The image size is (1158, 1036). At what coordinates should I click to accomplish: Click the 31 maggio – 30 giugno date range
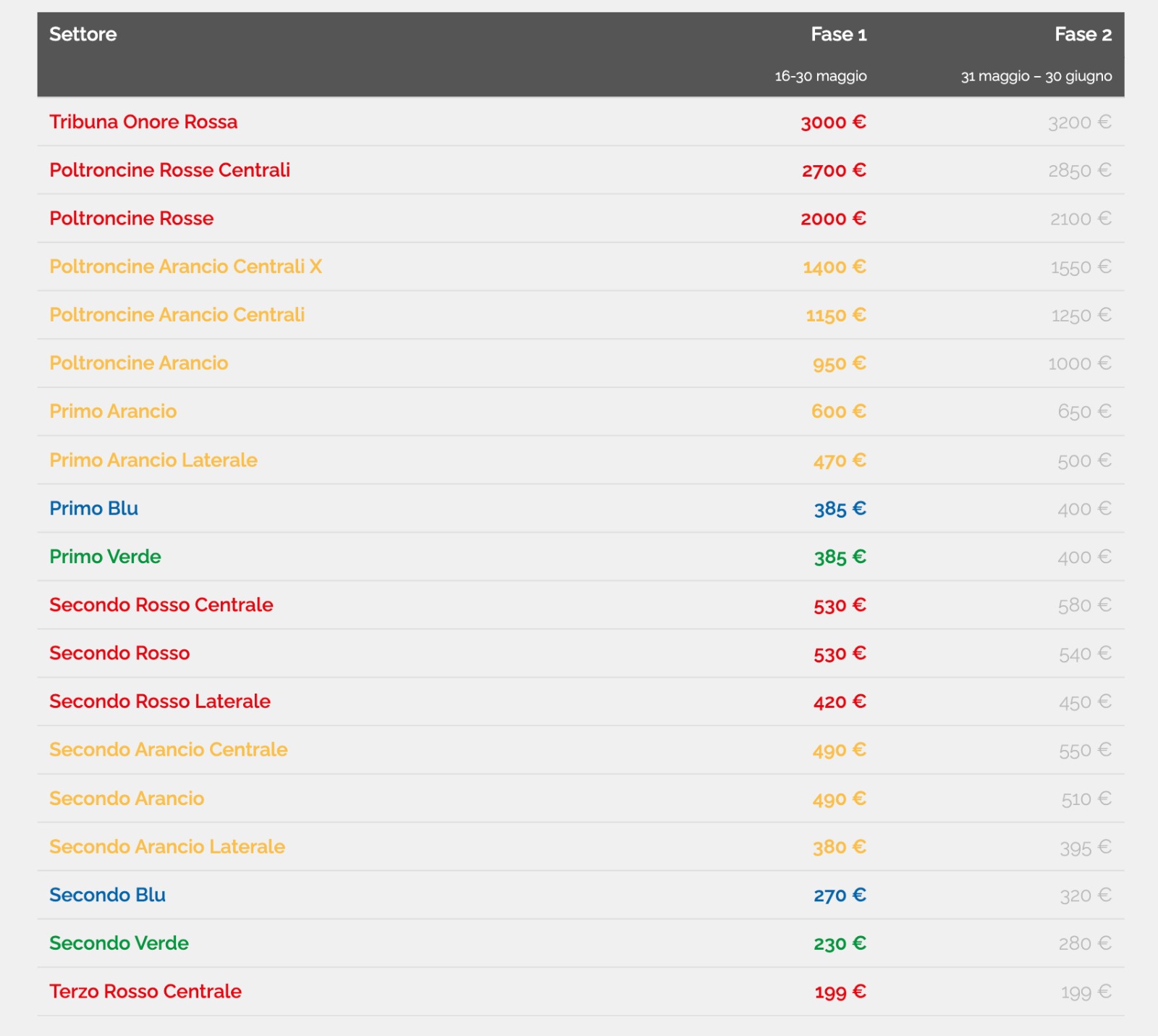[1036, 76]
